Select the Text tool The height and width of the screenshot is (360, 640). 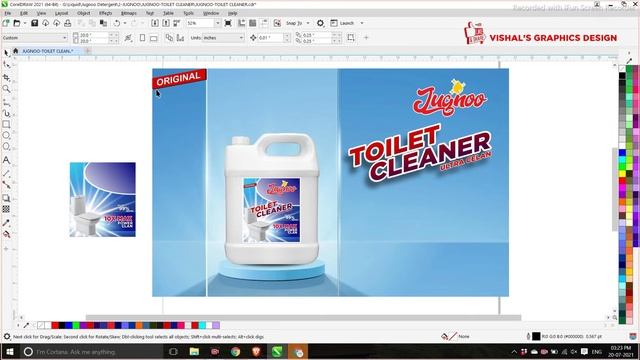tap(6, 160)
